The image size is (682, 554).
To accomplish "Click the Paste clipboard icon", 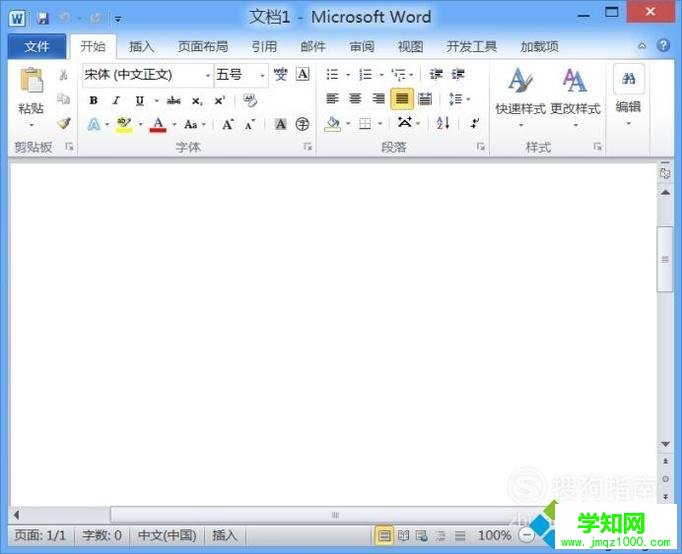I will click(31, 80).
